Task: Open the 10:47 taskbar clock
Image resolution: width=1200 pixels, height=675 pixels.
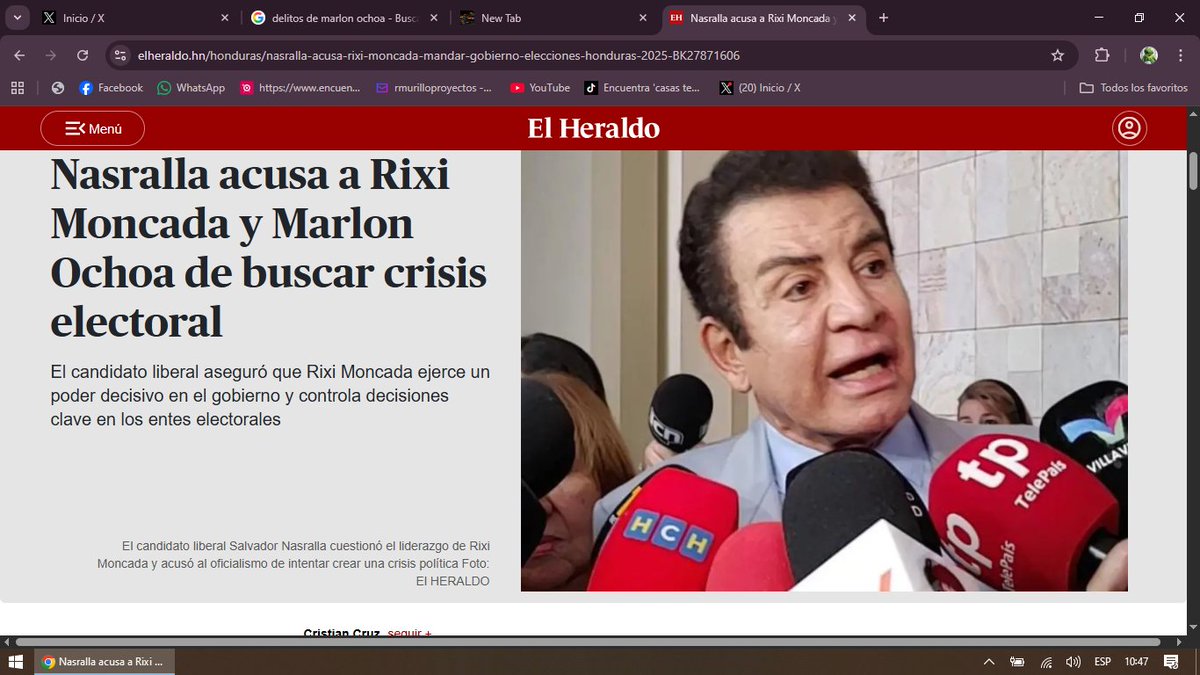Action: click(x=1136, y=662)
